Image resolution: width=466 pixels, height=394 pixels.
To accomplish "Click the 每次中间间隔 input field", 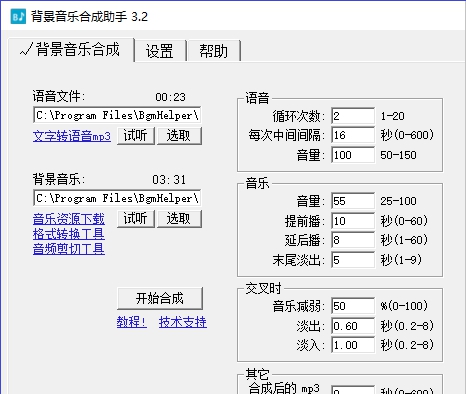I will pyautogui.click(x=353, y=135).
